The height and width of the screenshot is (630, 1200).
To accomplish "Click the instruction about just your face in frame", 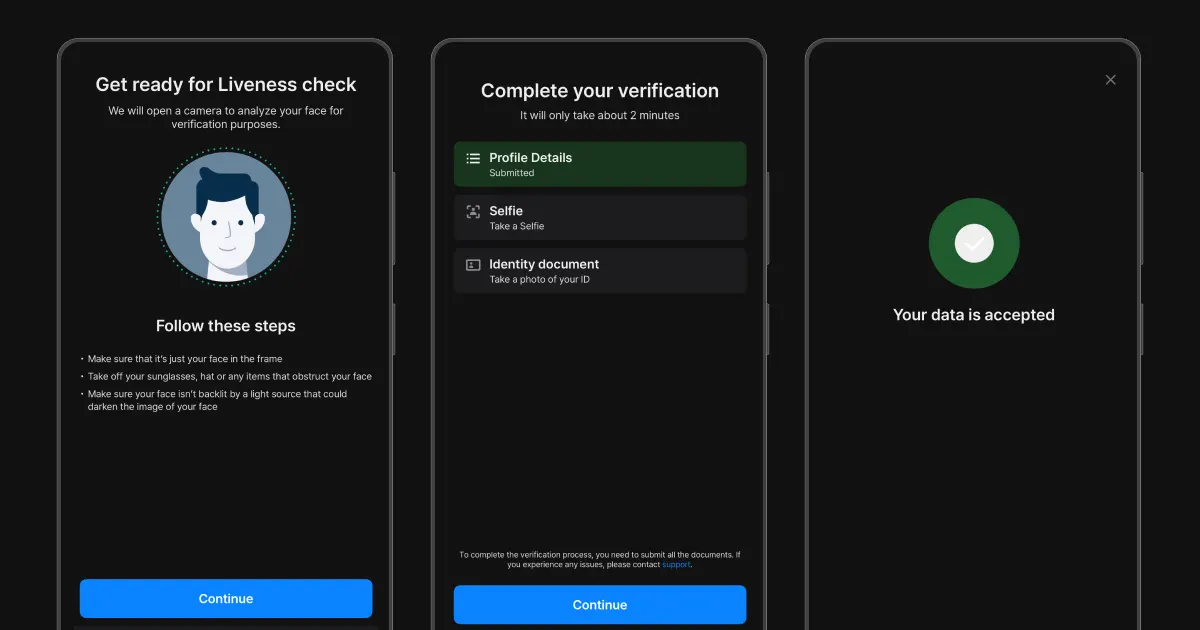I will (x=185, y=359).
